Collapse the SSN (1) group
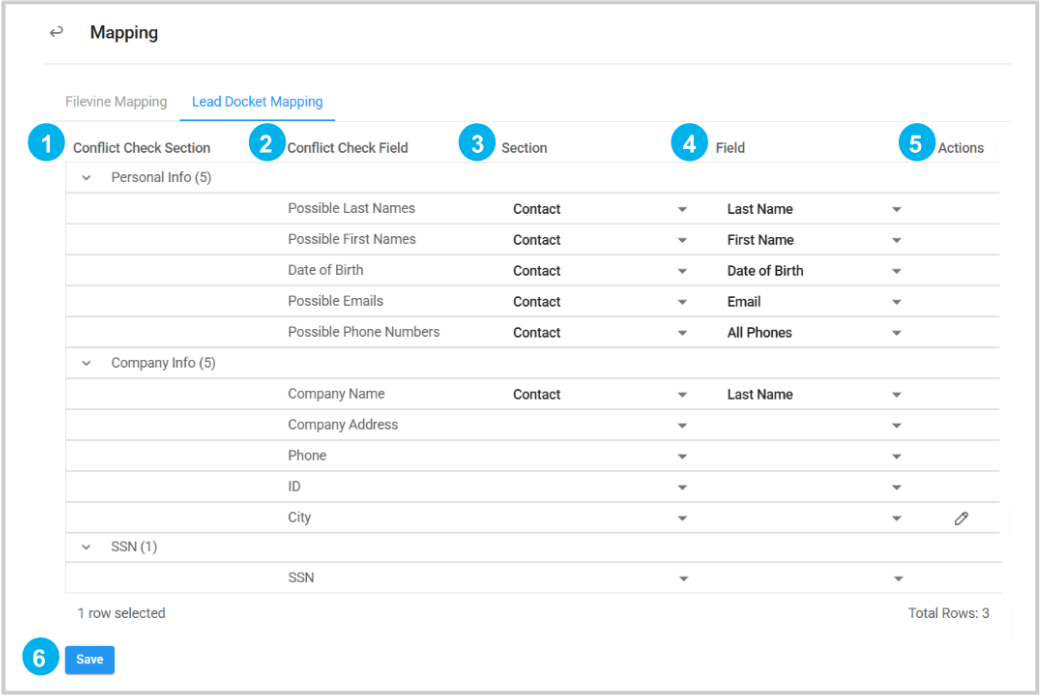 (86, 547)
